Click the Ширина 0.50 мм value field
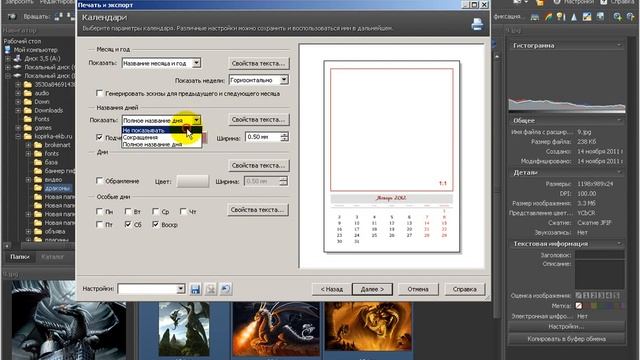The image size is (640, 360). tap(263, 137)
